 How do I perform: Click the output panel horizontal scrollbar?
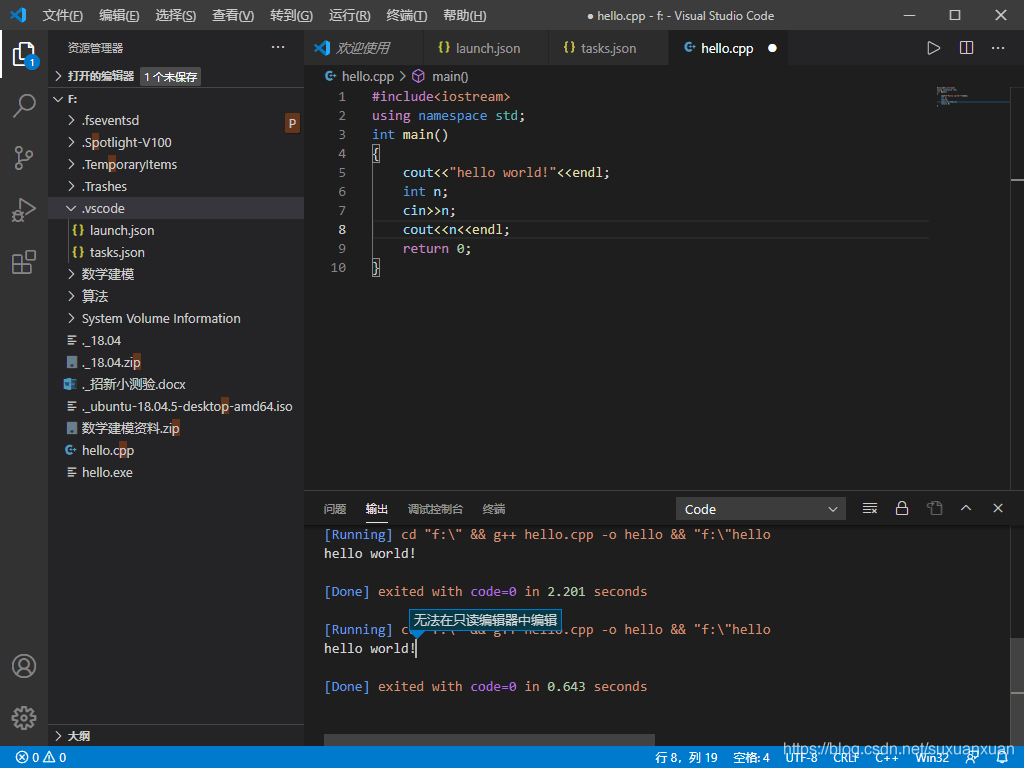click(x=489, y=739)
